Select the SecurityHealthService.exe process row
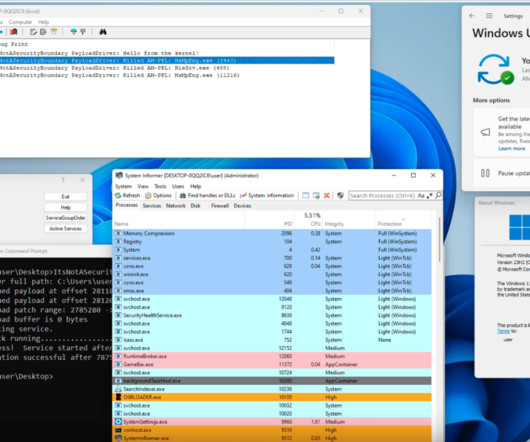530x442 pixels. point(272,315)
